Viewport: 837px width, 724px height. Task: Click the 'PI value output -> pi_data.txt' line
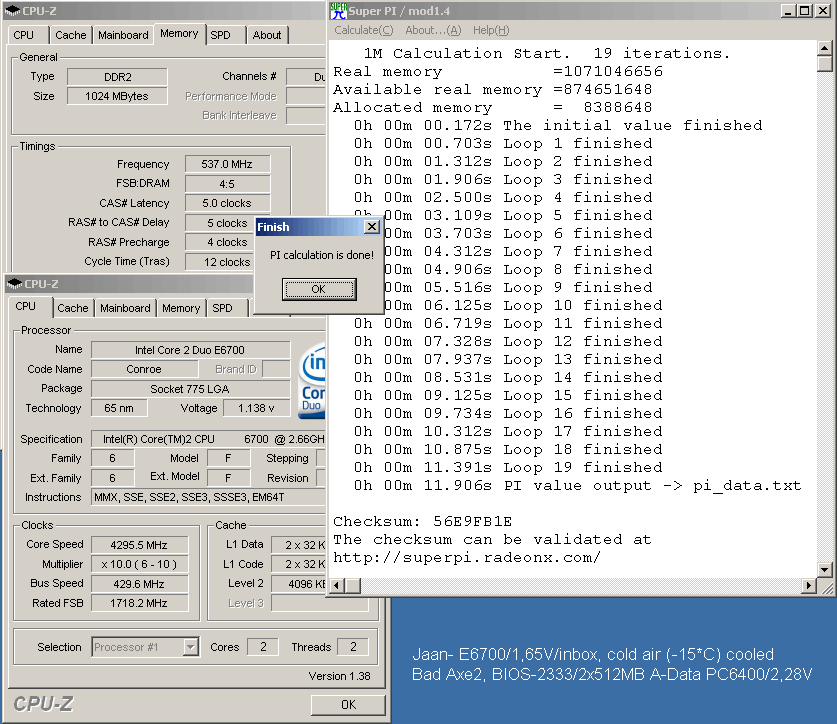(x=578, y=486)
